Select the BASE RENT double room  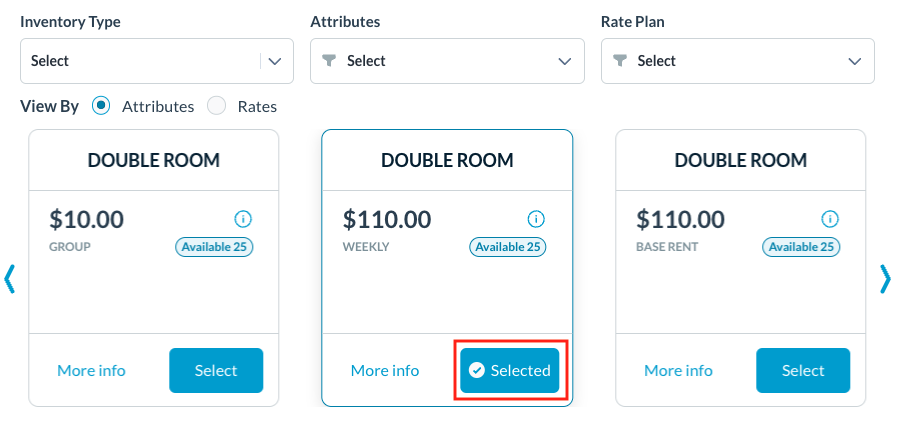tap(803, 371)
